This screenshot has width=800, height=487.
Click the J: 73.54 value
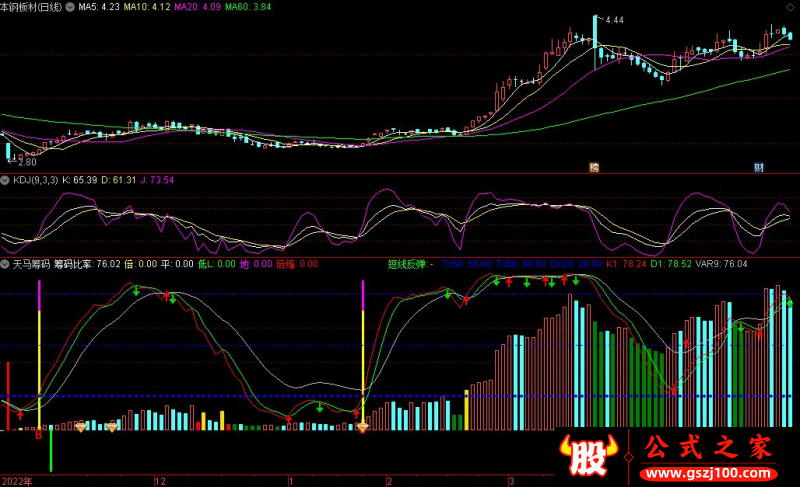tap(157, 180)
